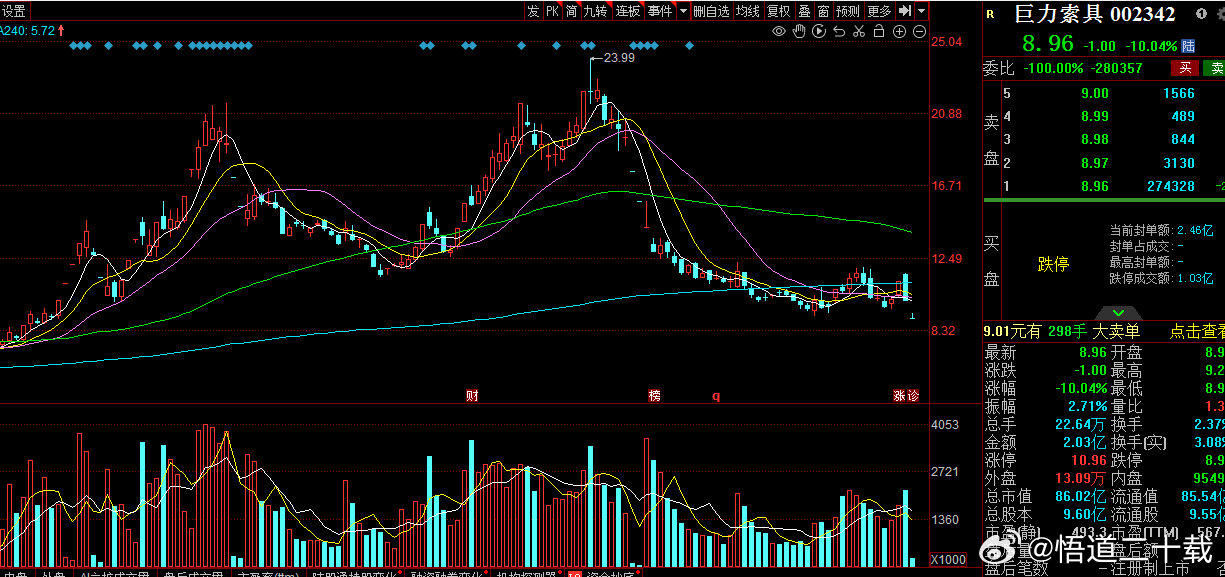
Task: Toggle the chart lock icon
Action: tap(879, 32)
